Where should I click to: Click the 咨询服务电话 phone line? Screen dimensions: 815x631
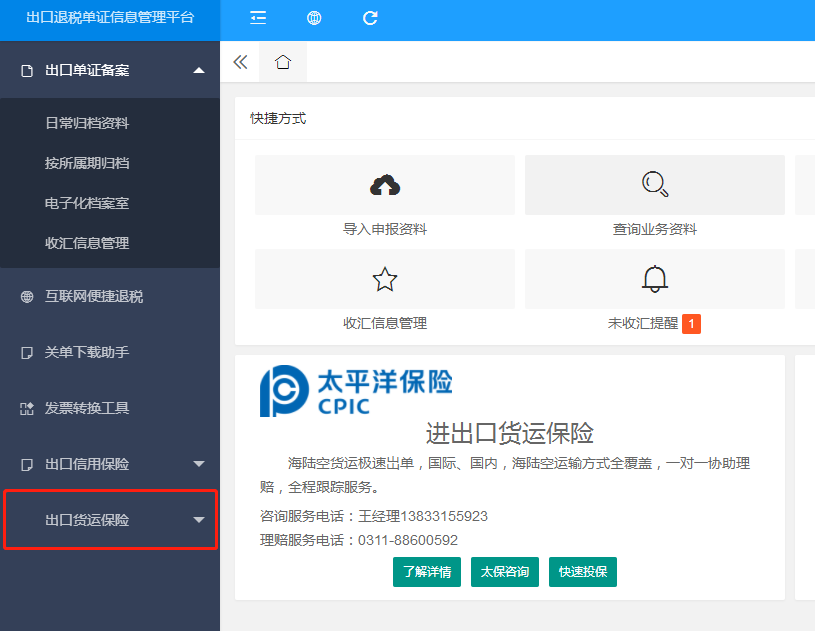(374, 516)
